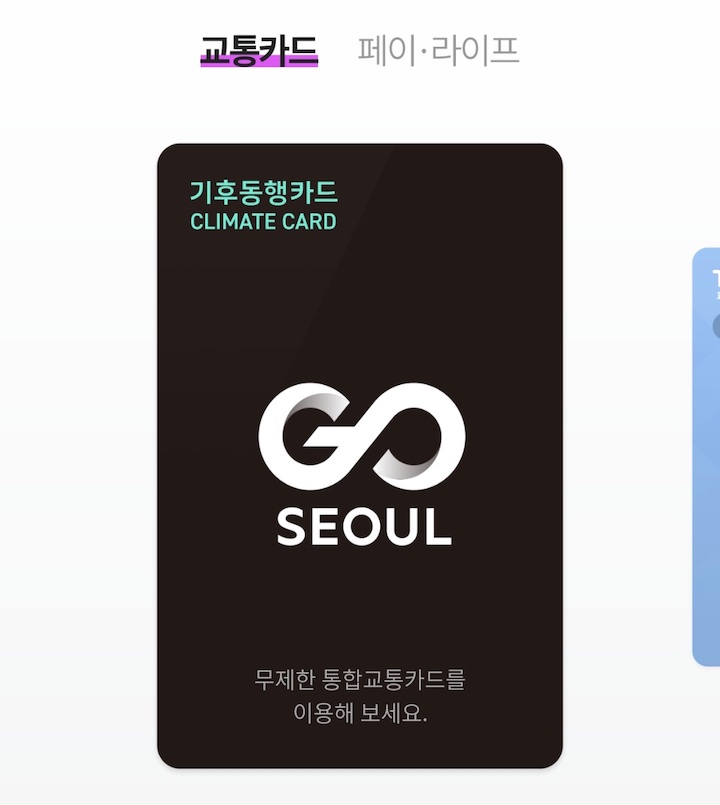
Task: Tap the letter S in SEOUL
Action: pyautogui.click(x=293, y=527)
